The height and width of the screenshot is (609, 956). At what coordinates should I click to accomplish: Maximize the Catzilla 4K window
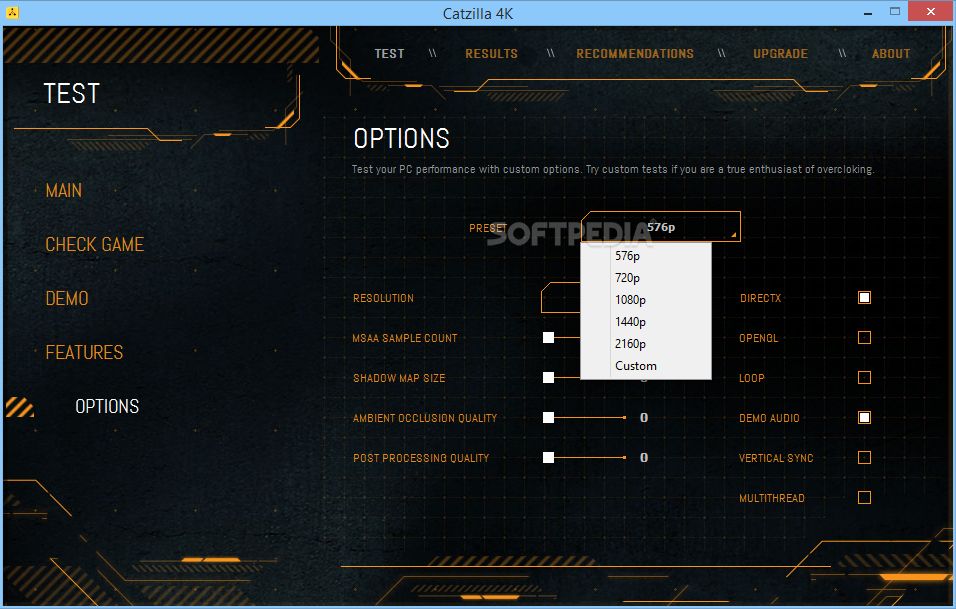(x=894, y=12)
